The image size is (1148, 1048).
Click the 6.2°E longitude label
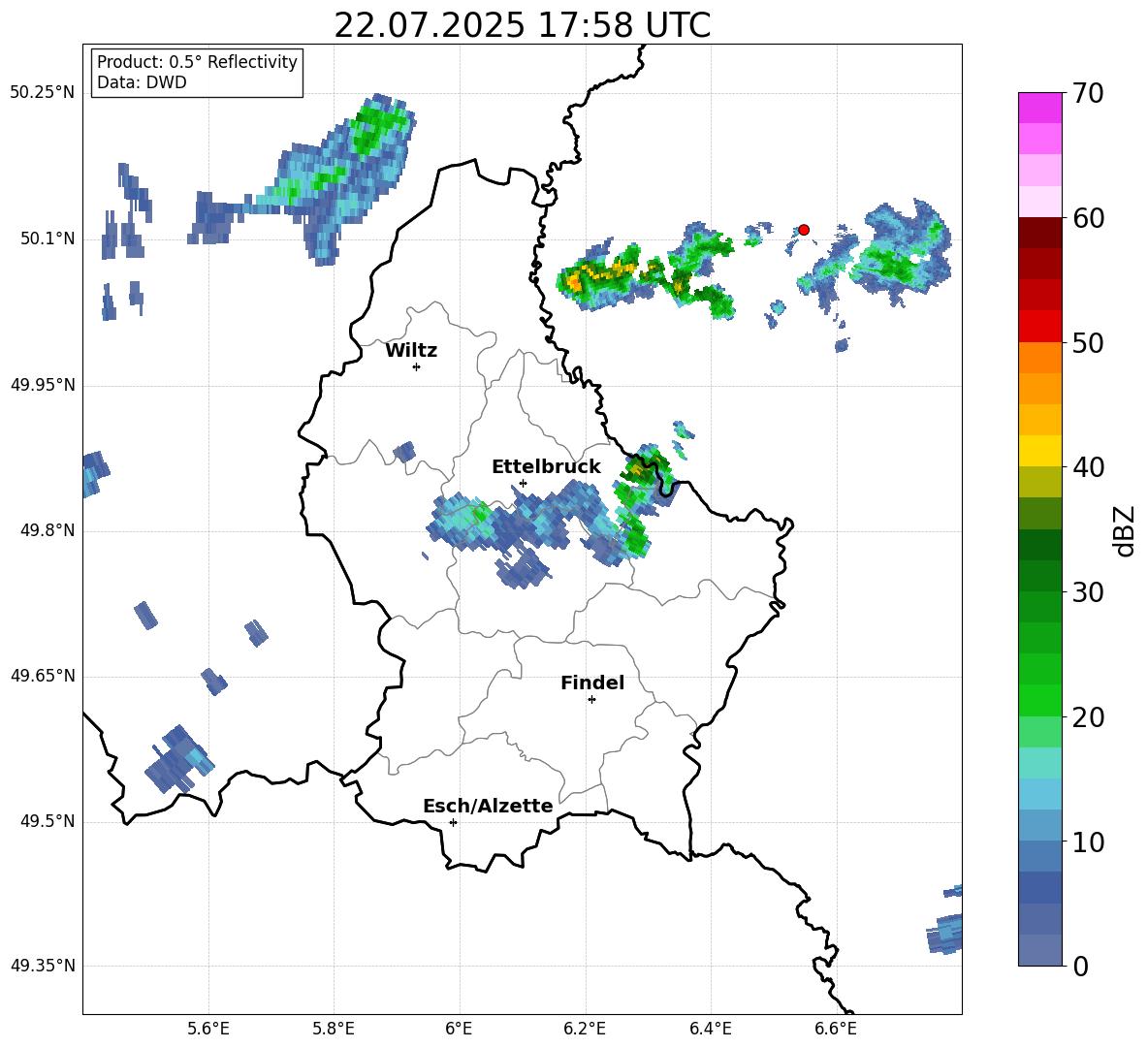point(585,1029)
